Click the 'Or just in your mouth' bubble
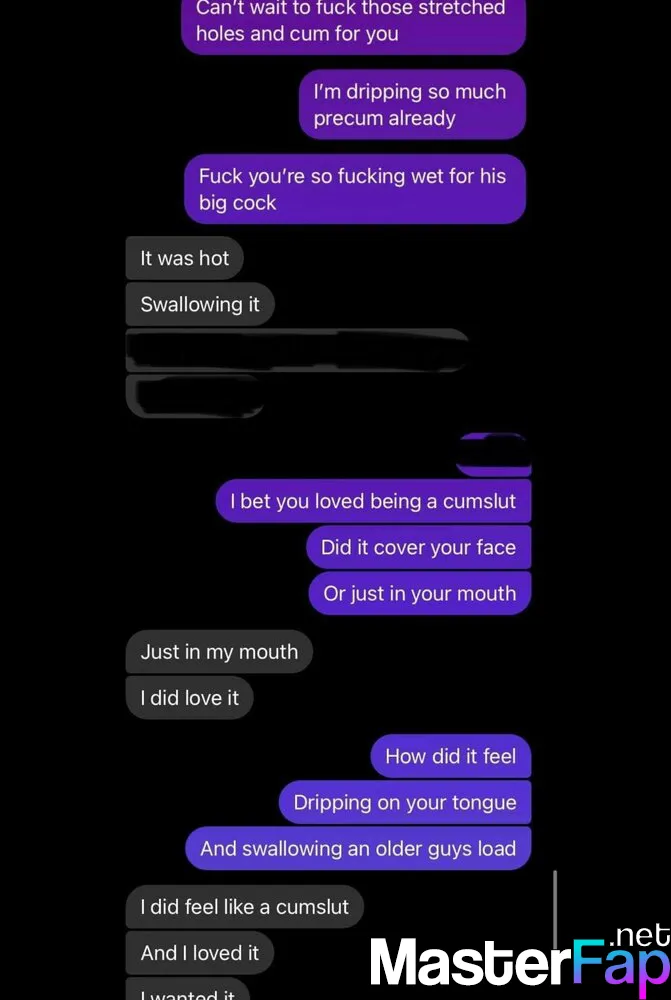The height and width of the screenshot is (1000, 671). pos(420,593)
